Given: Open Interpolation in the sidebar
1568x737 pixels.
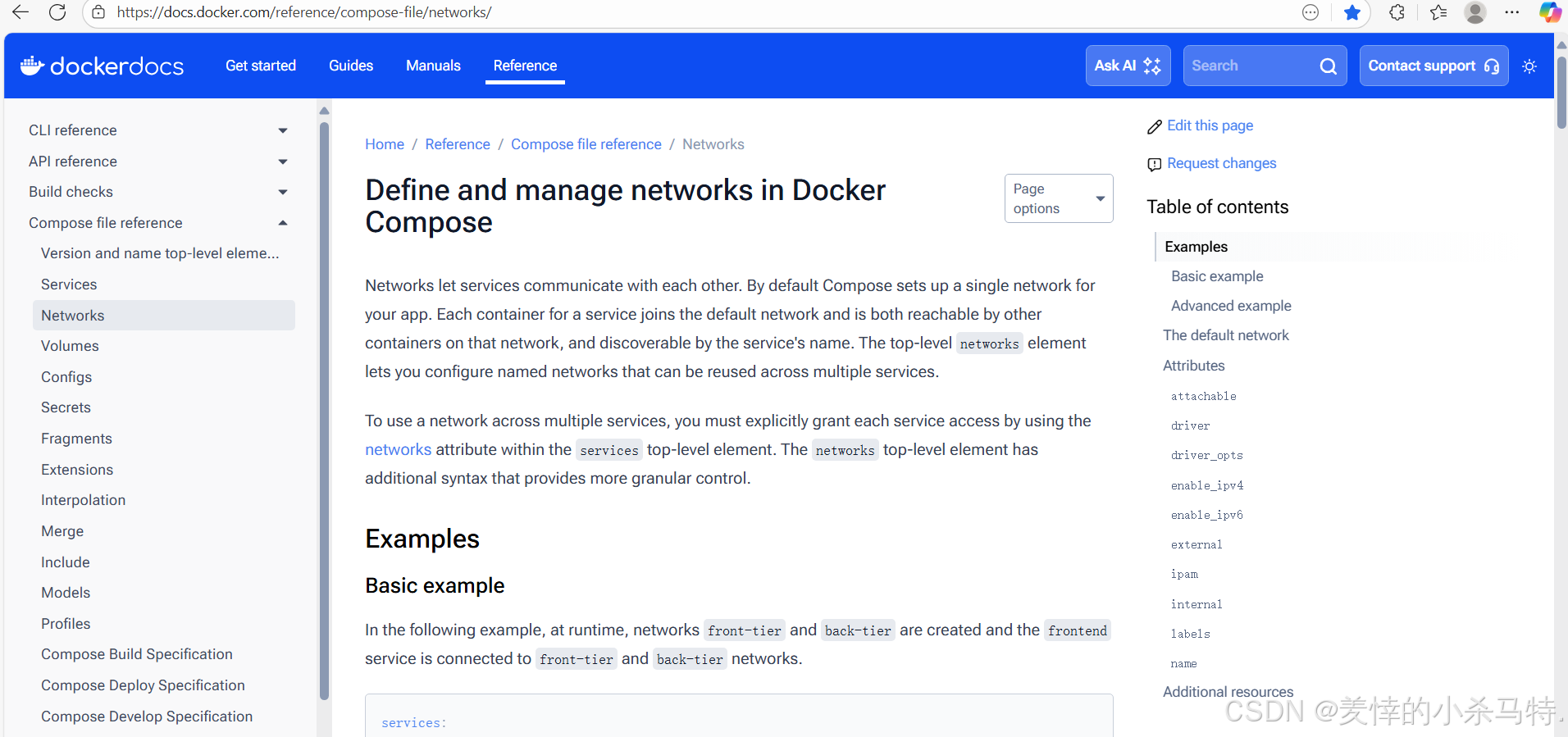Looking at the screenshot, I should [x=83, y=500].
